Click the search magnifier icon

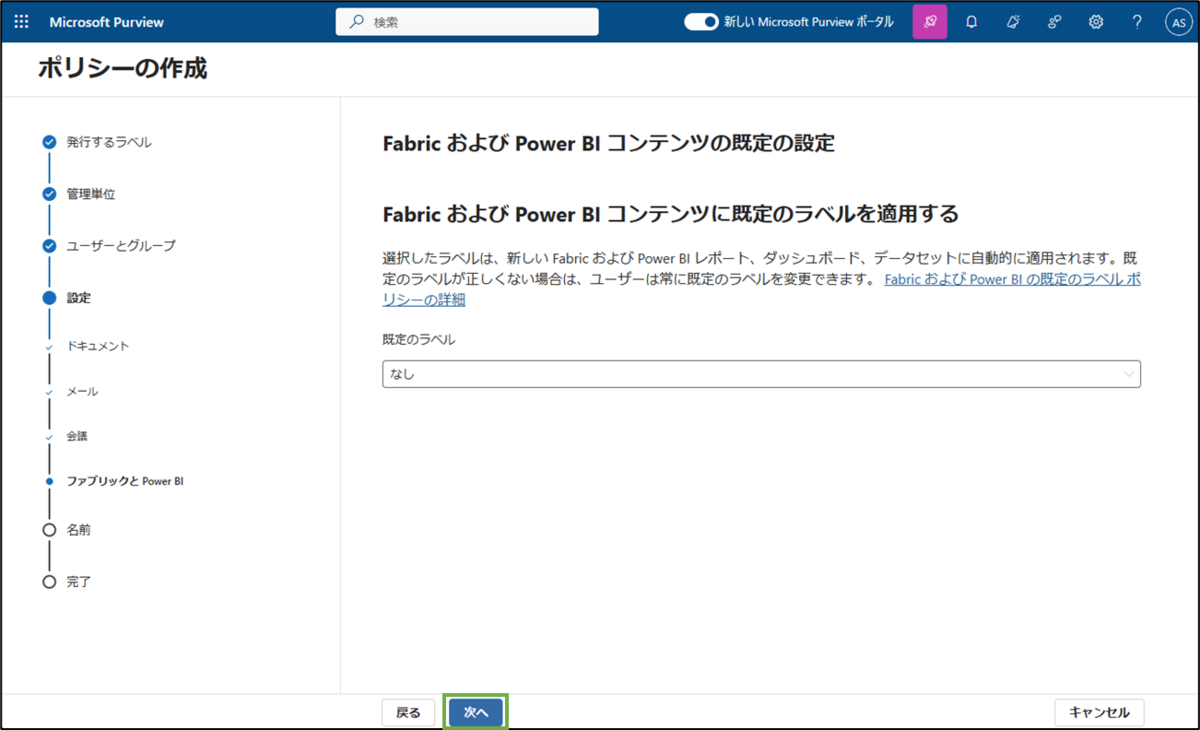click(x=357, y=22)
